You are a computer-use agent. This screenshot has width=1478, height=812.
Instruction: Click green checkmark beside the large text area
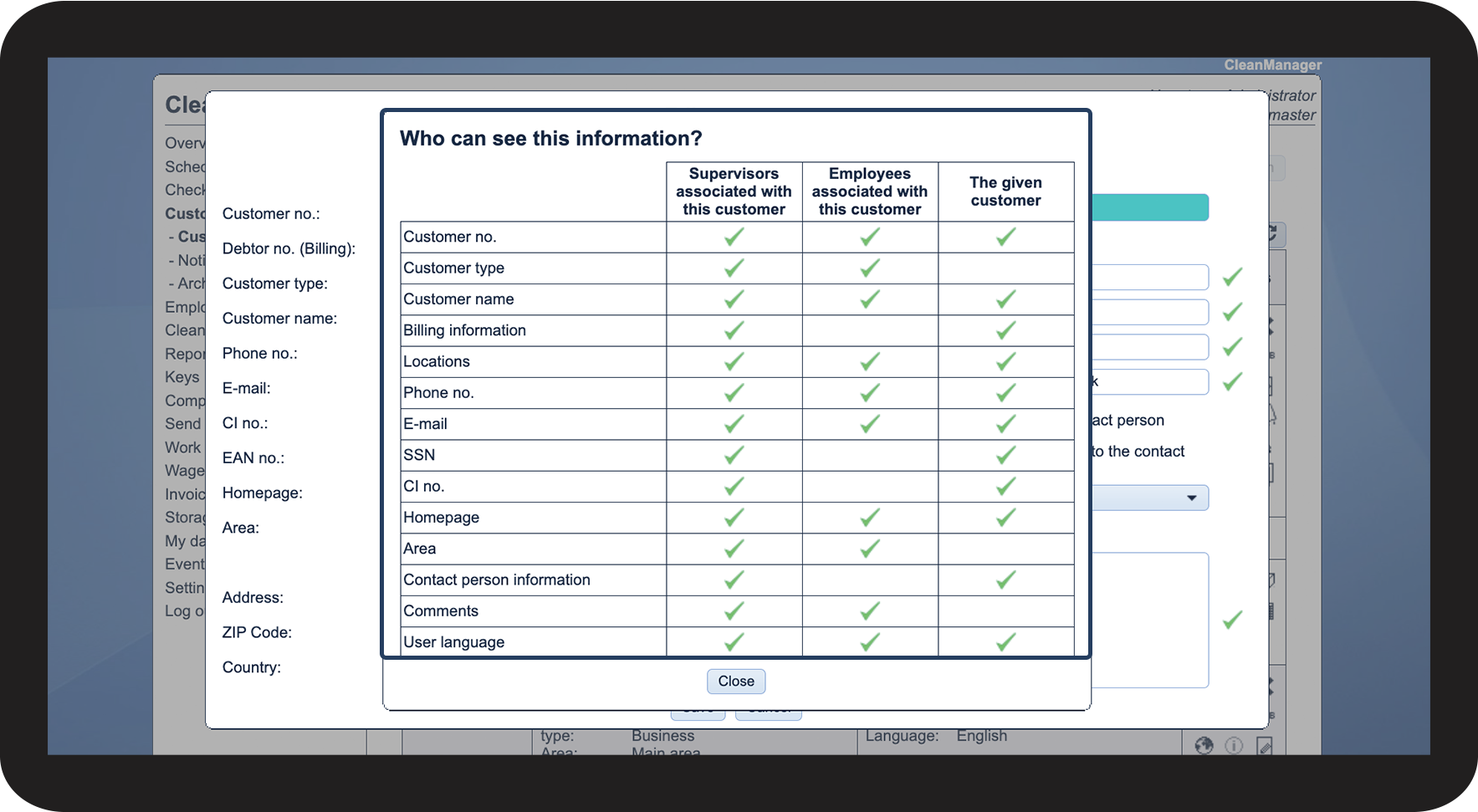pos(1232,620)
